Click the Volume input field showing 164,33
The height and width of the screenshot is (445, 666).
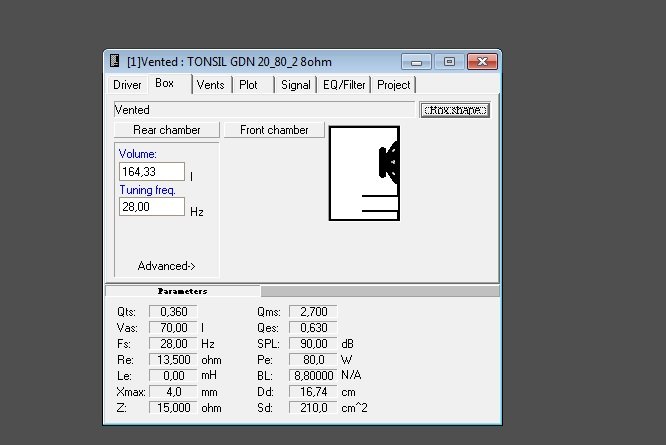pos(152,172)
